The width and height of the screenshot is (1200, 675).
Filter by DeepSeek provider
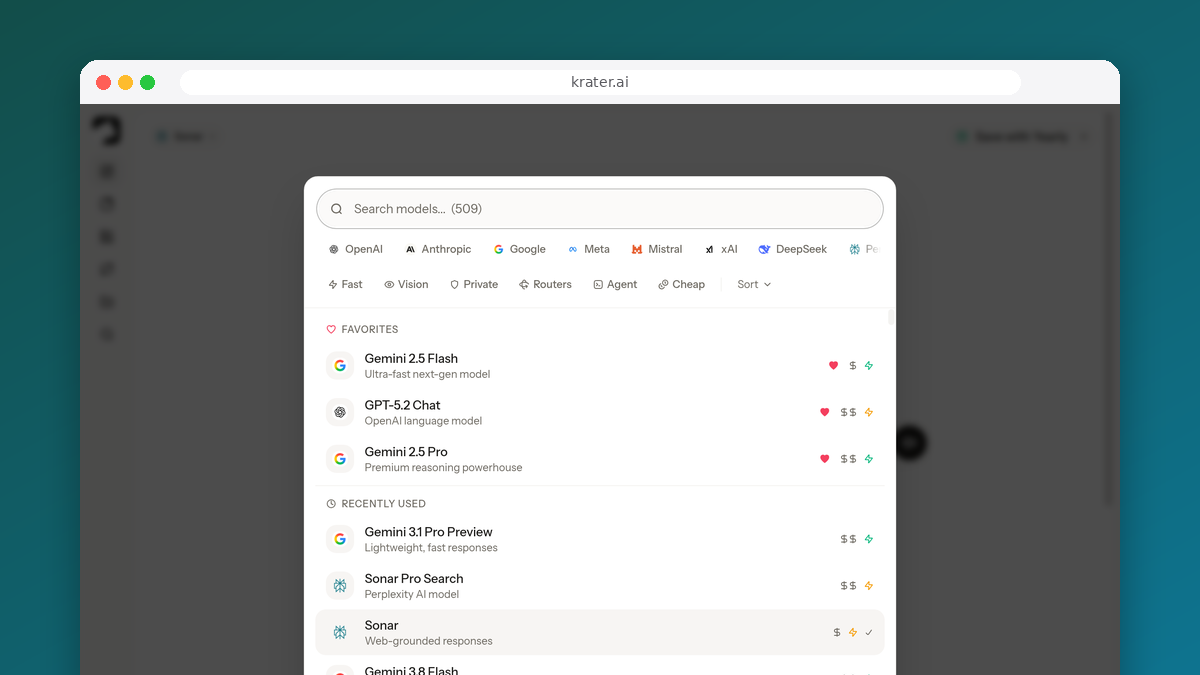(792, 249)
